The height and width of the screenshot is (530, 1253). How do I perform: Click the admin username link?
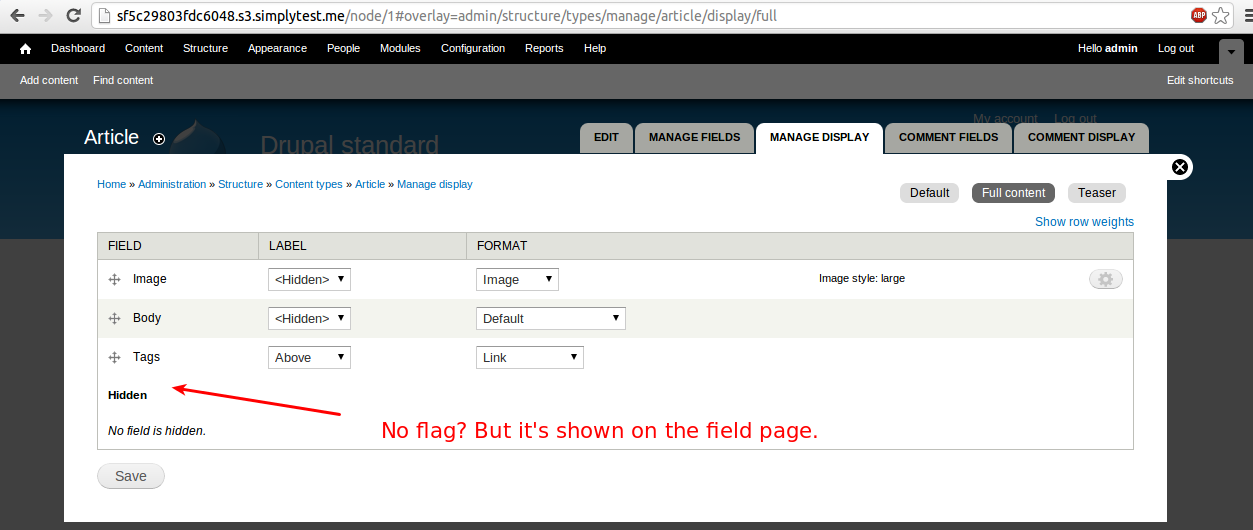click(x=1121, y=48)
